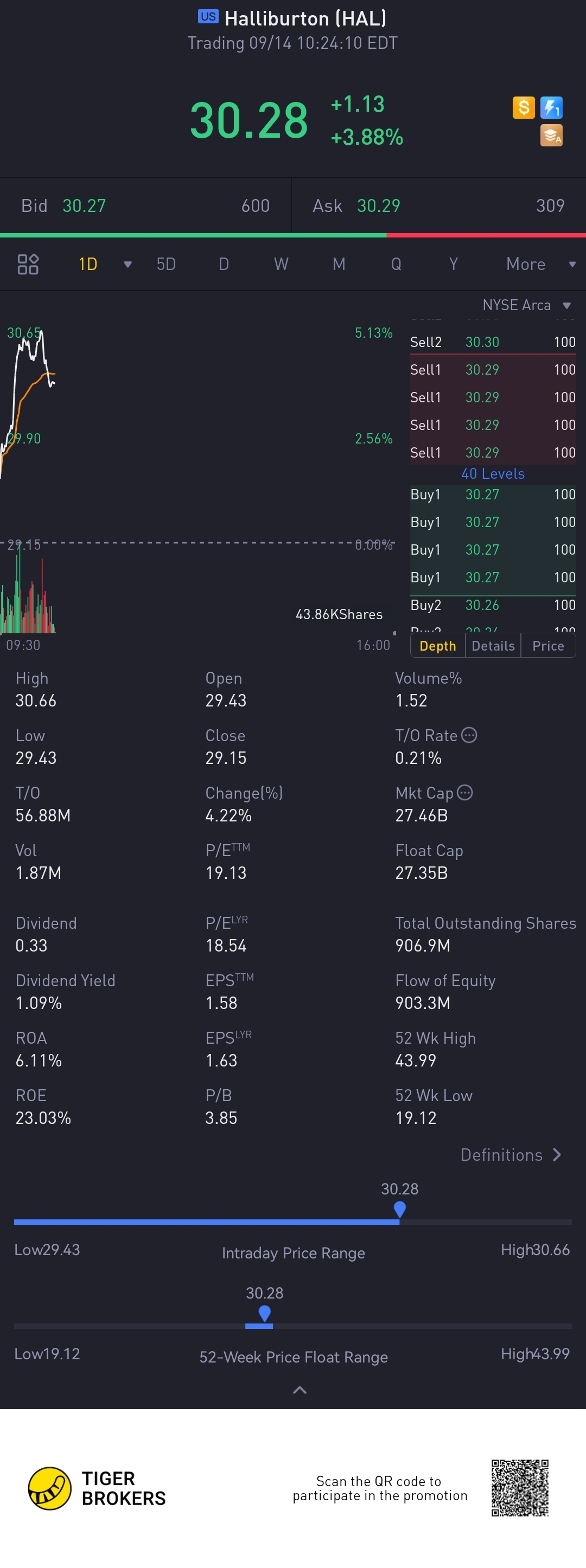Image resolution: width=586 pixels, height=1568 pixels.
Task: Switch to the 5D chart tab
Action: coord(166,264)
